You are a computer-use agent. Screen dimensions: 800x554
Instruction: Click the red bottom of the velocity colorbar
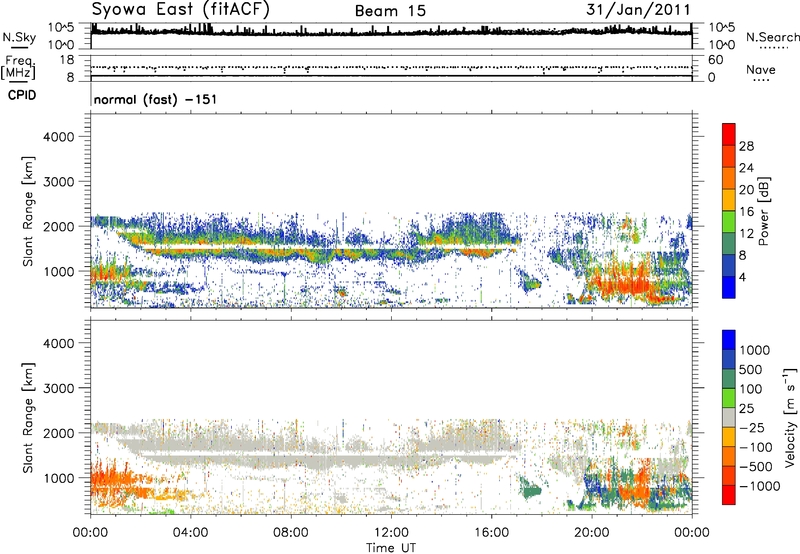click(729, 495)
